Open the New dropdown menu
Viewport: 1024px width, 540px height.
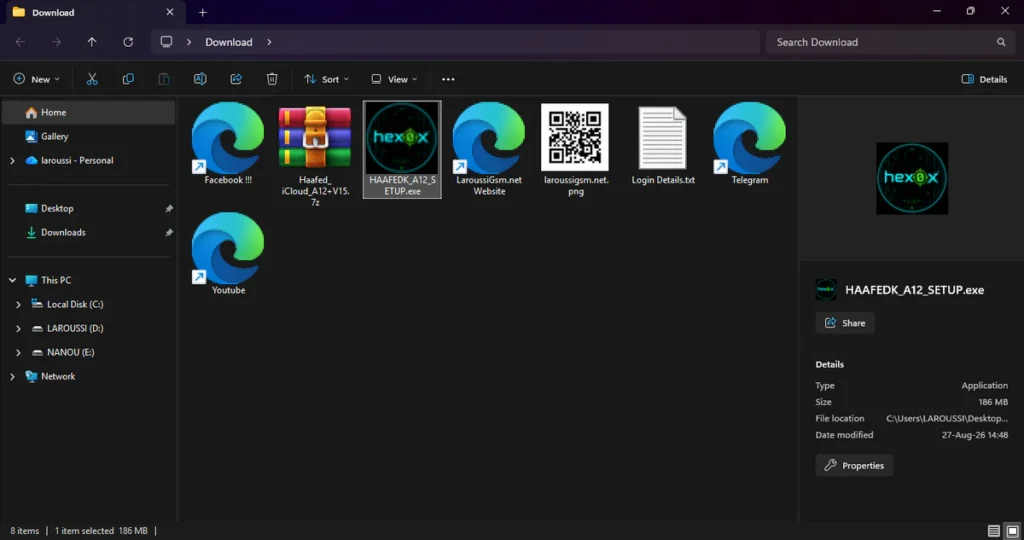(x=37, y=79)
